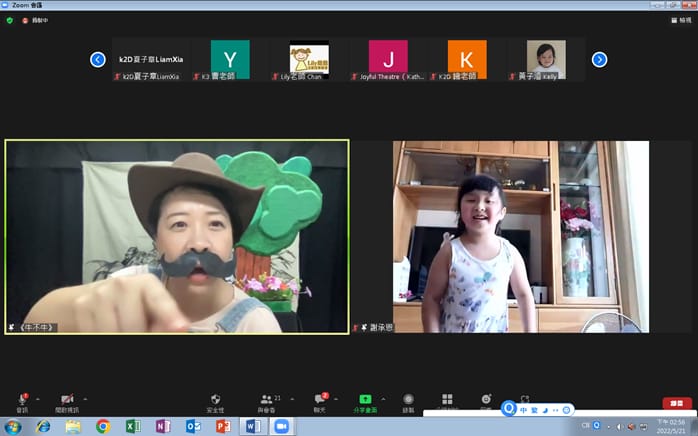Expand video options arrow beside camera

click(85, 399)
